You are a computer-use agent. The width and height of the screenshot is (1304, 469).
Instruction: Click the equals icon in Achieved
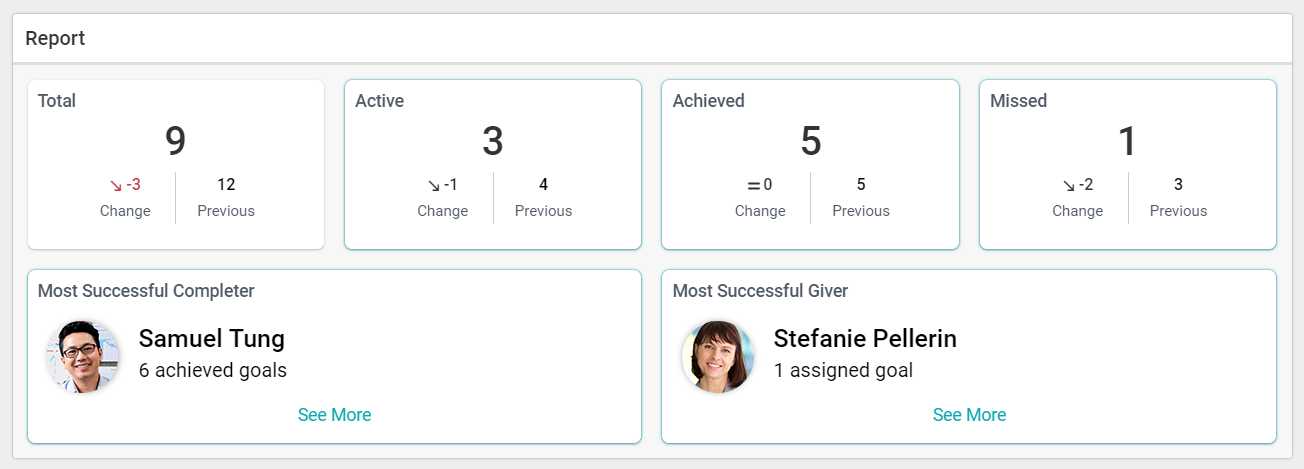[x=754, y=185]
